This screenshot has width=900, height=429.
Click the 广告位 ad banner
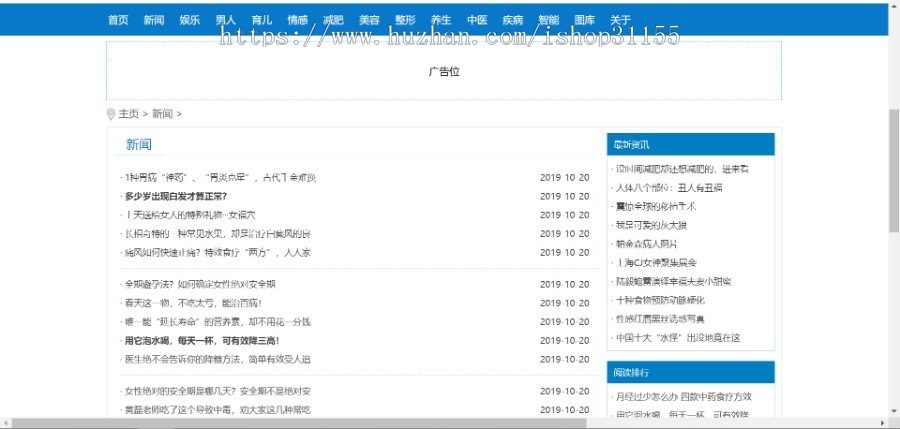(444, 71)
